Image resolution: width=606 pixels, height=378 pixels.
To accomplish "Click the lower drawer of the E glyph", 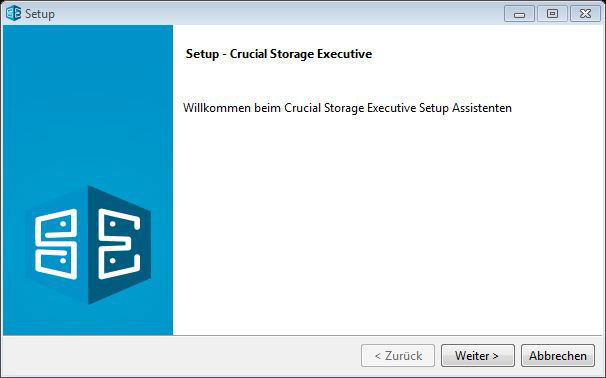I will 119,263.
